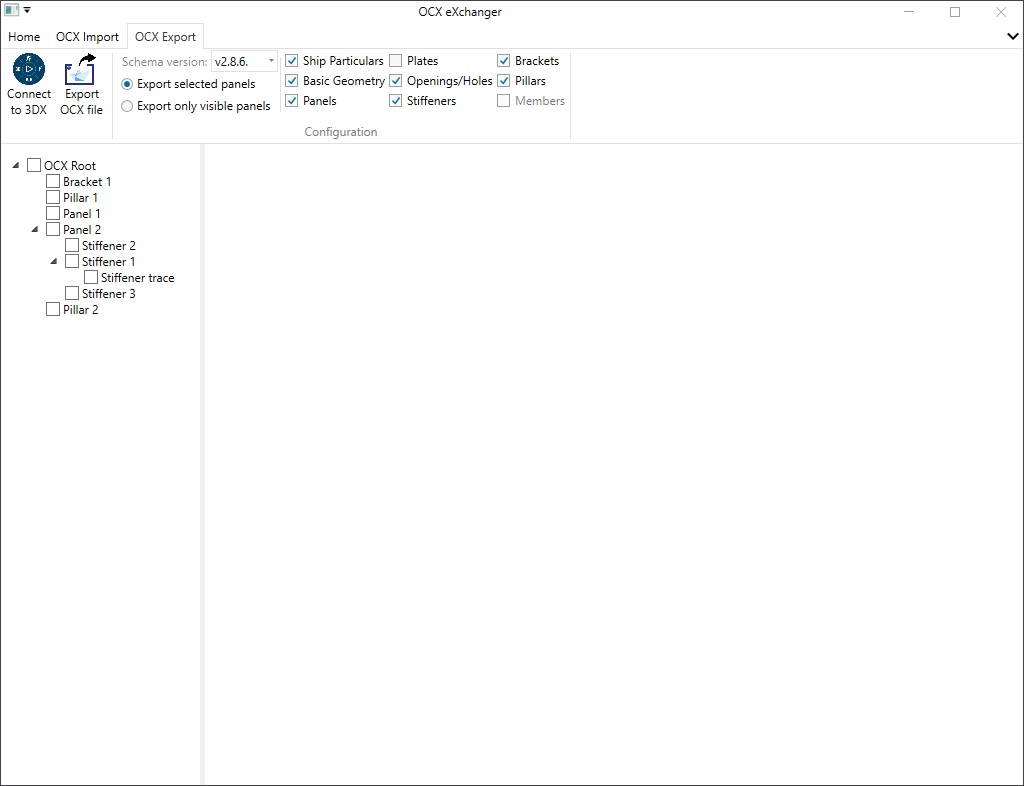Select Pillar 2 in the tree
Screen dimensions: 1024x786
(80, 310)
